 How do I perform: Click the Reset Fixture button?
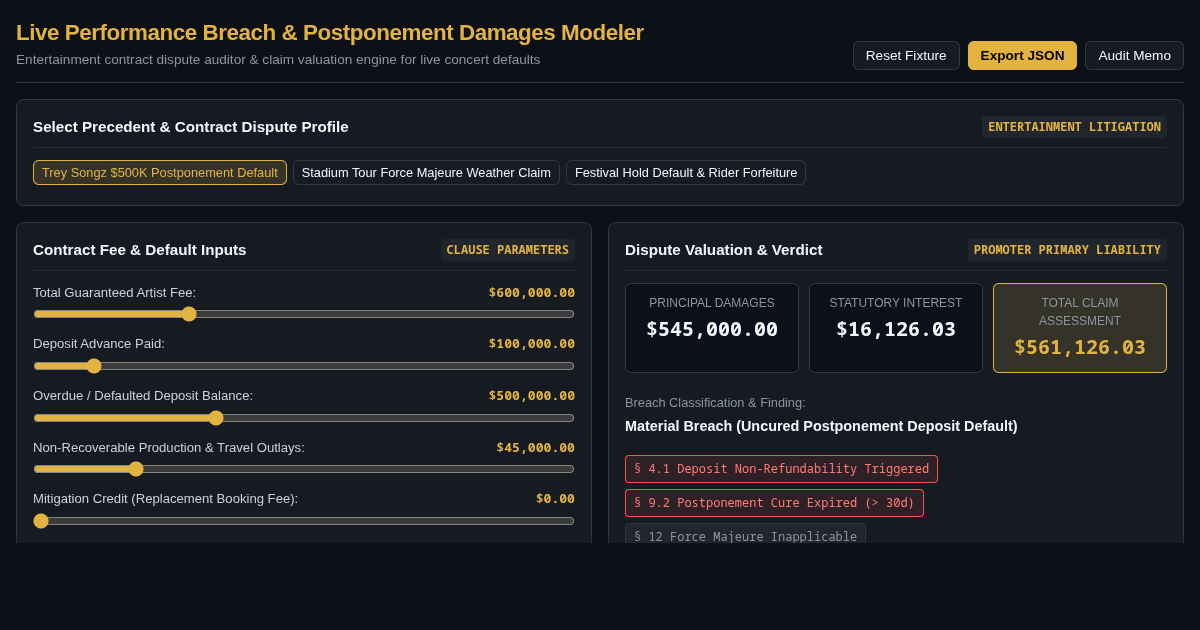pyautogui.click(x=906, y=55)
